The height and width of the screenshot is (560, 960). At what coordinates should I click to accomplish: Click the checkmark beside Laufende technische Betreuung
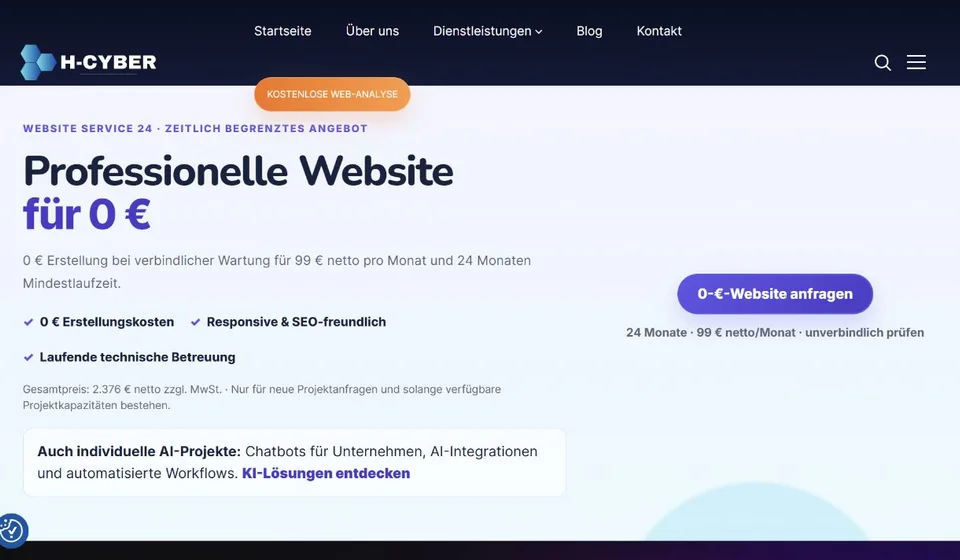tap(28, 357)
